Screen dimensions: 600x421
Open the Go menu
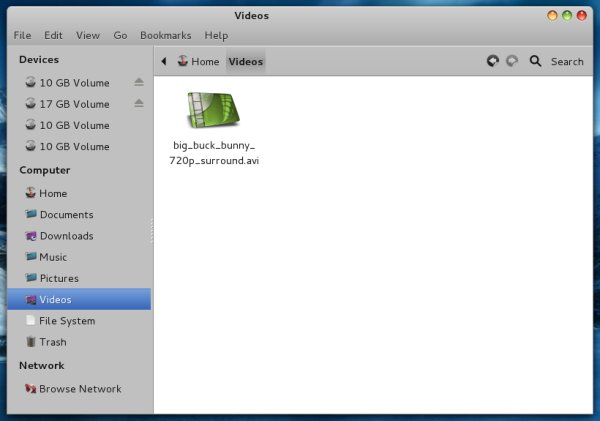click(120, 35)
